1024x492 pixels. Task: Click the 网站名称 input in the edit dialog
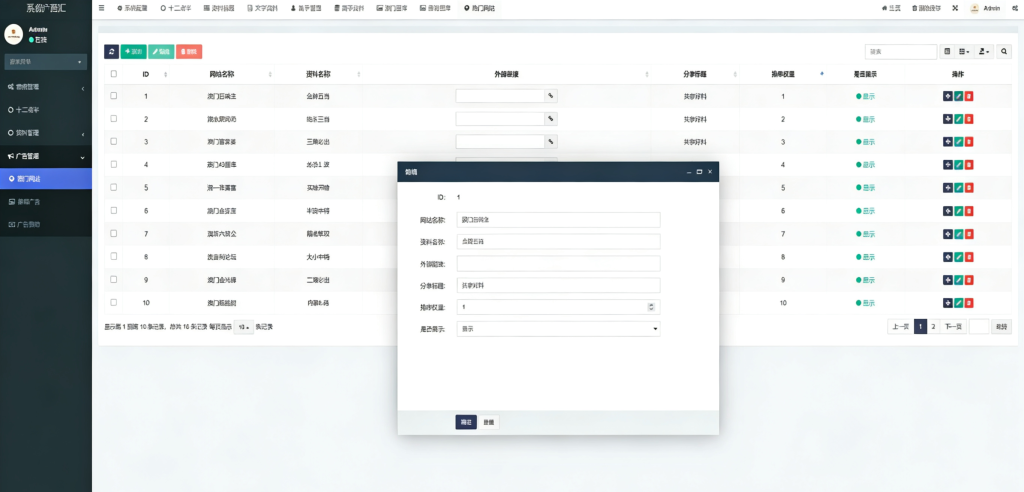click(558, 220)
